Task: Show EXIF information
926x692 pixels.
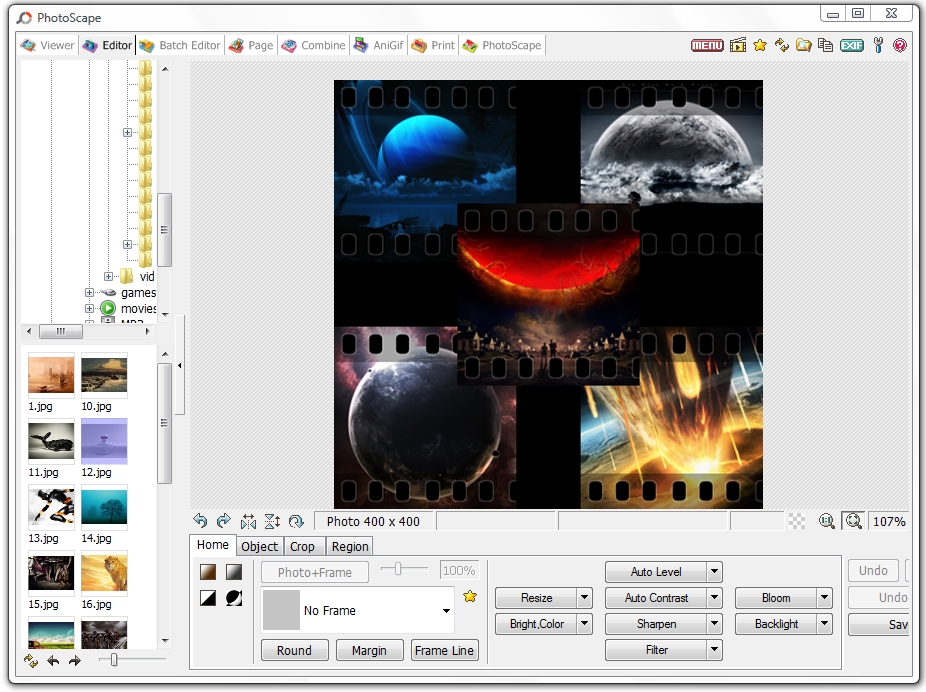Action: click(x=852, y=45)
